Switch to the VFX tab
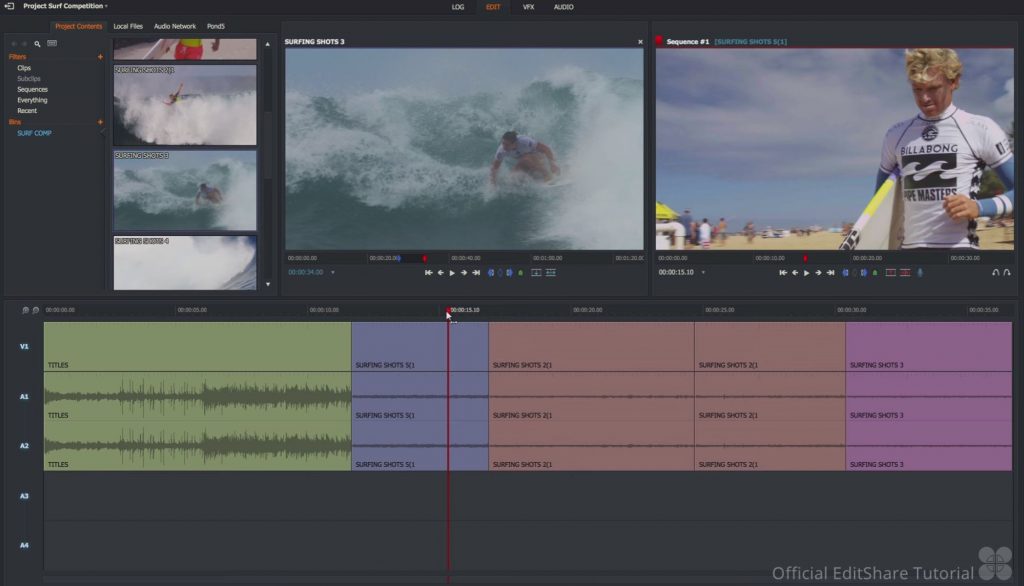 click(528, 7)
